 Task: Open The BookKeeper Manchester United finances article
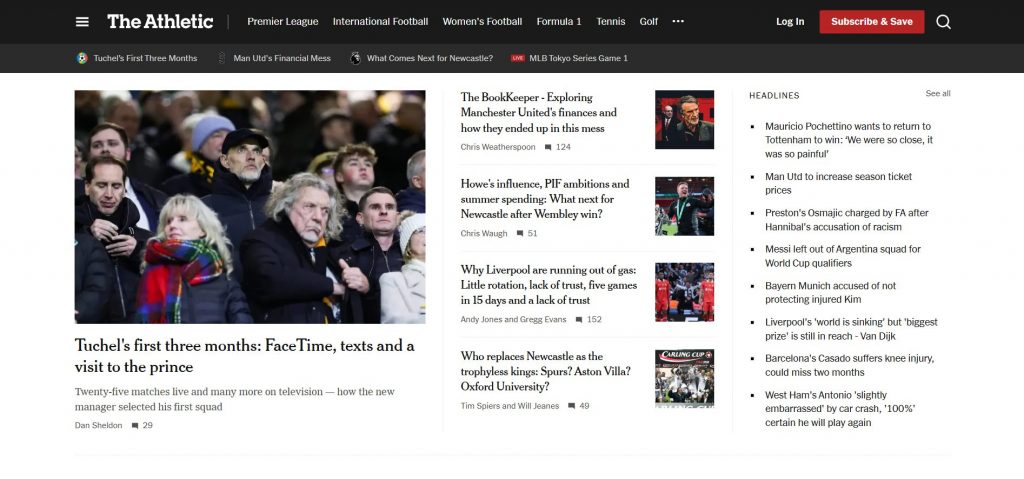pos(539,112)
